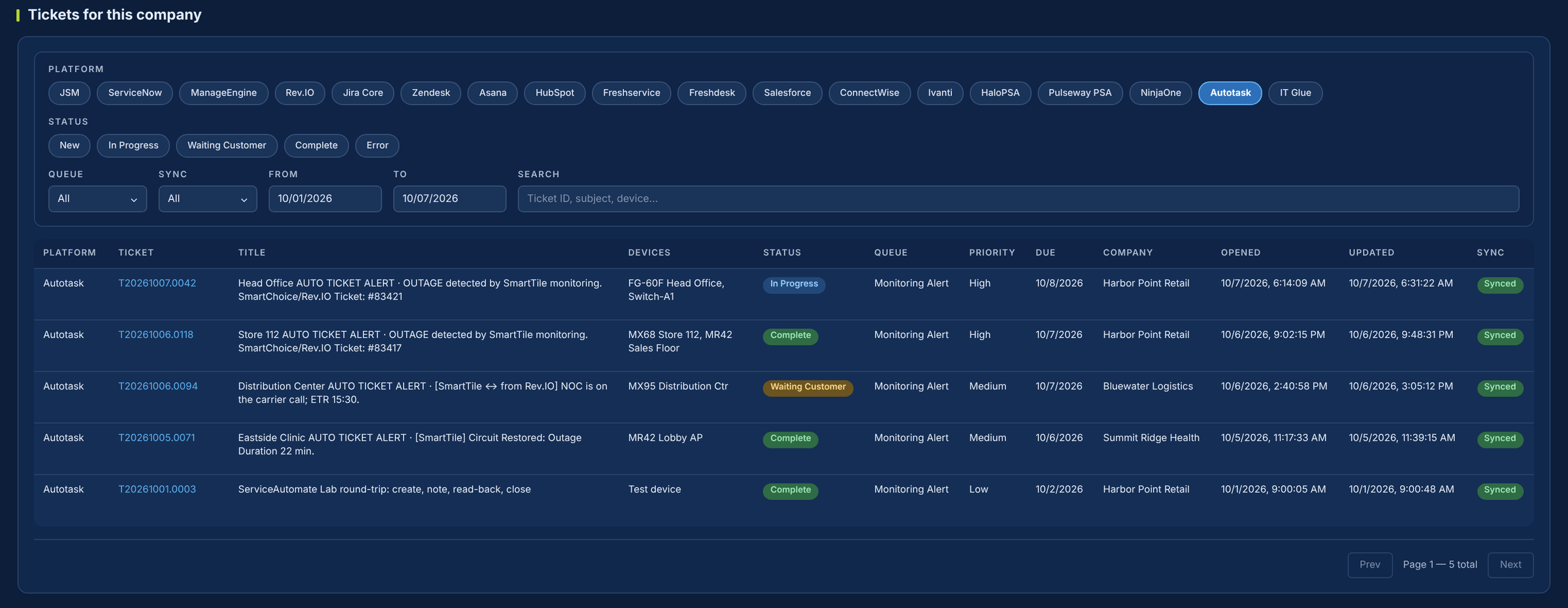Filter by Complete status chip

point(316,145)
